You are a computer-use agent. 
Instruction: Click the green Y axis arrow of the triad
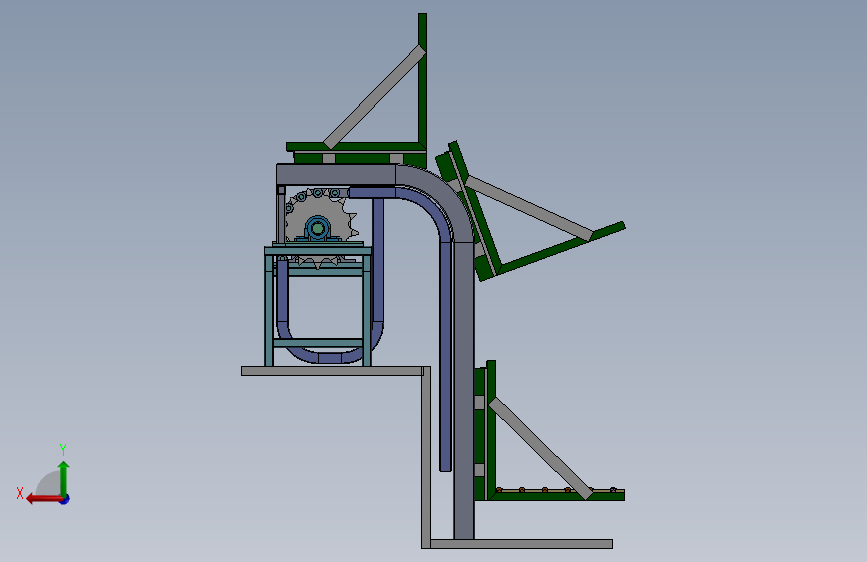64,478
